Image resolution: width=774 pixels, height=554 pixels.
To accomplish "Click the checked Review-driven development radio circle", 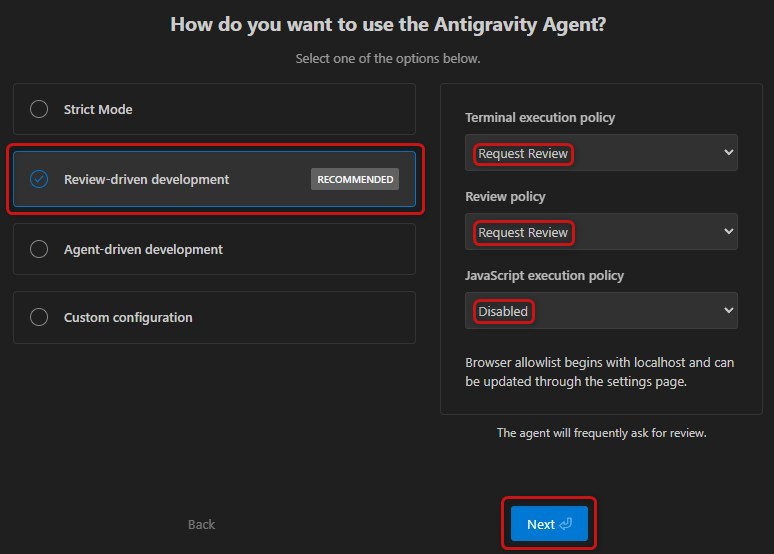I will [x=39, y=180].
